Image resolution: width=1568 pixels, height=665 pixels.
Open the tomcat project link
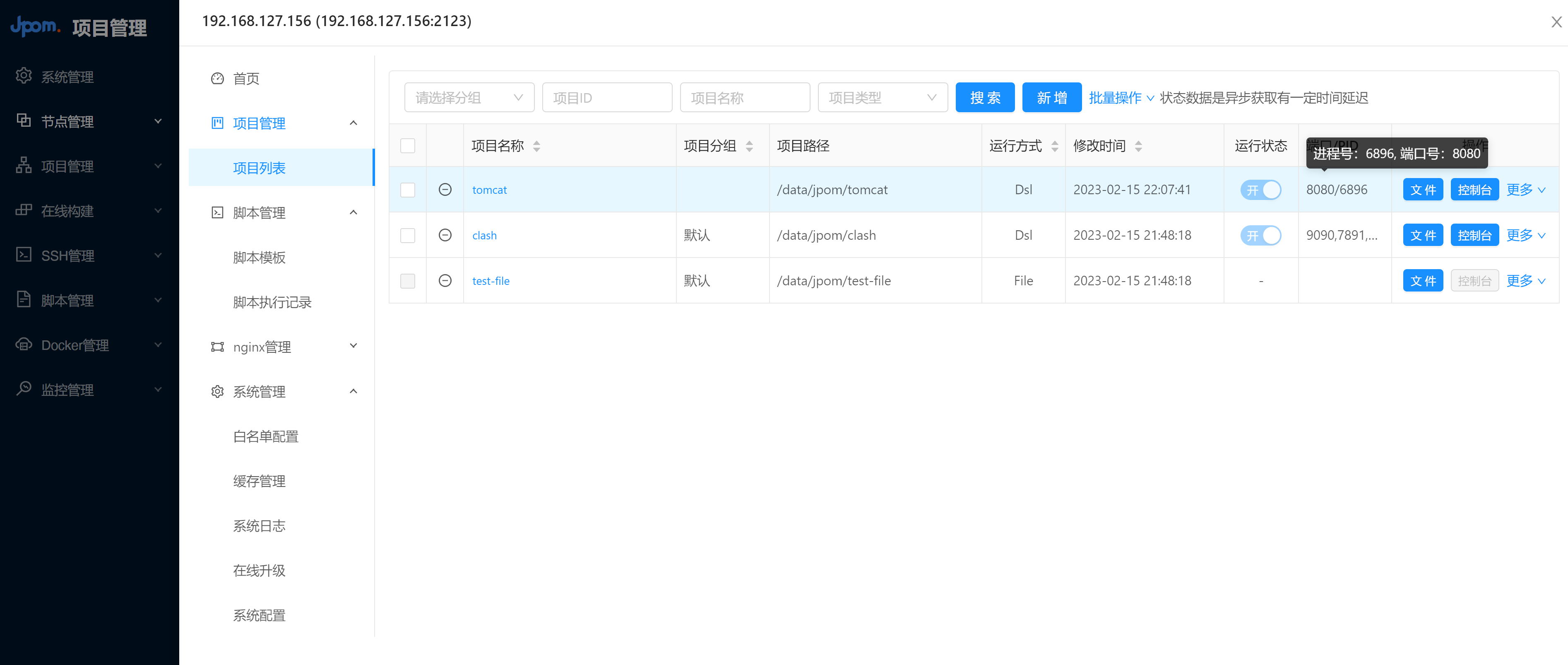pos(489,189)
